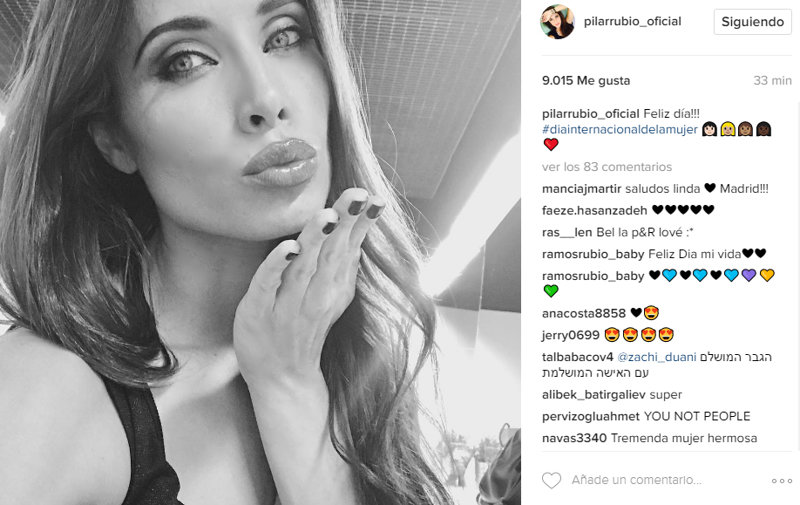Click pilarrubio_oficial username in the header
The width and height of the screenshot is (800, 505).
[633, 21]
